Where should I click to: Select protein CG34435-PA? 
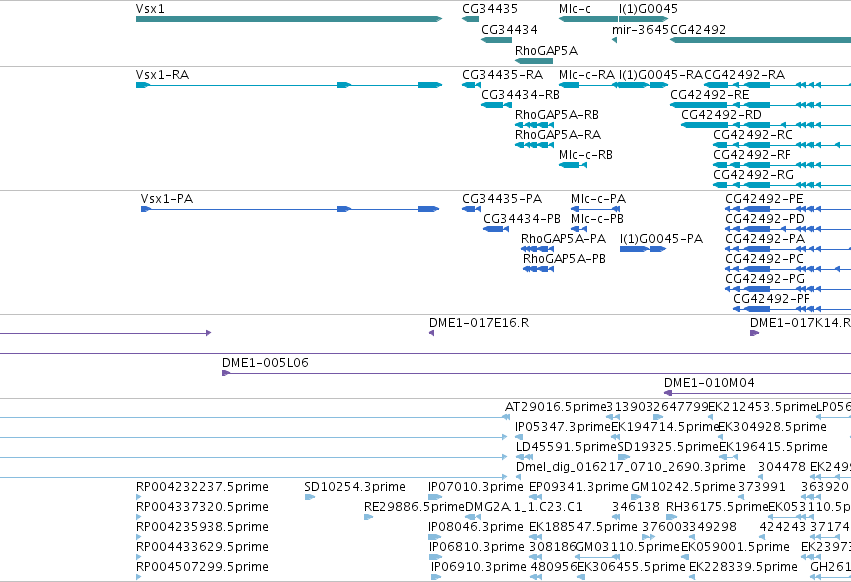click(x=471, y=209)
